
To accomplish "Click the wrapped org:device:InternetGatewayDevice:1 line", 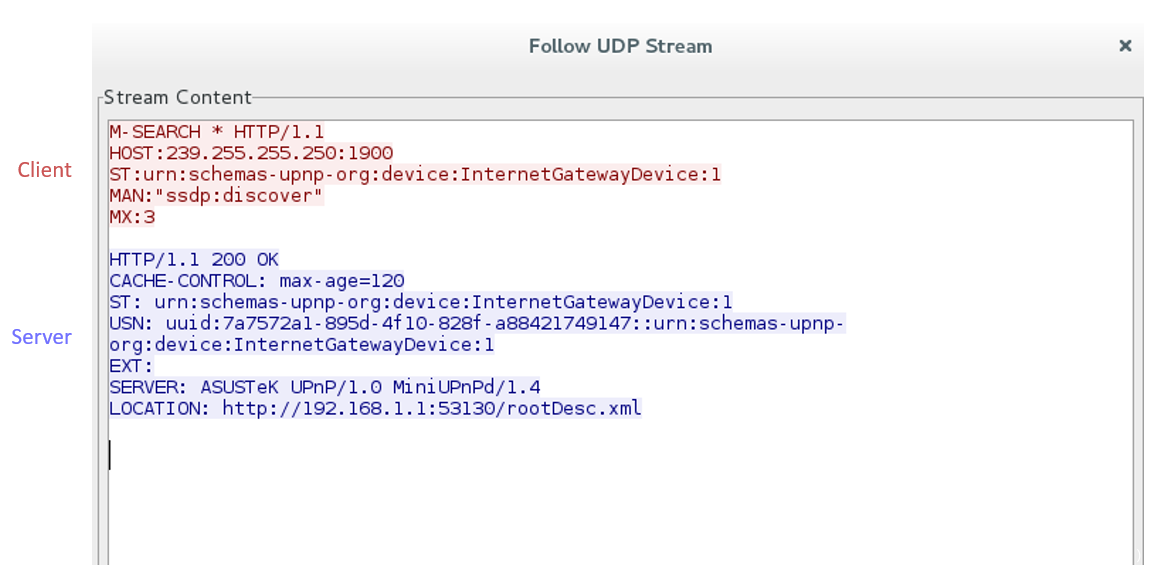I will point(302,345).
